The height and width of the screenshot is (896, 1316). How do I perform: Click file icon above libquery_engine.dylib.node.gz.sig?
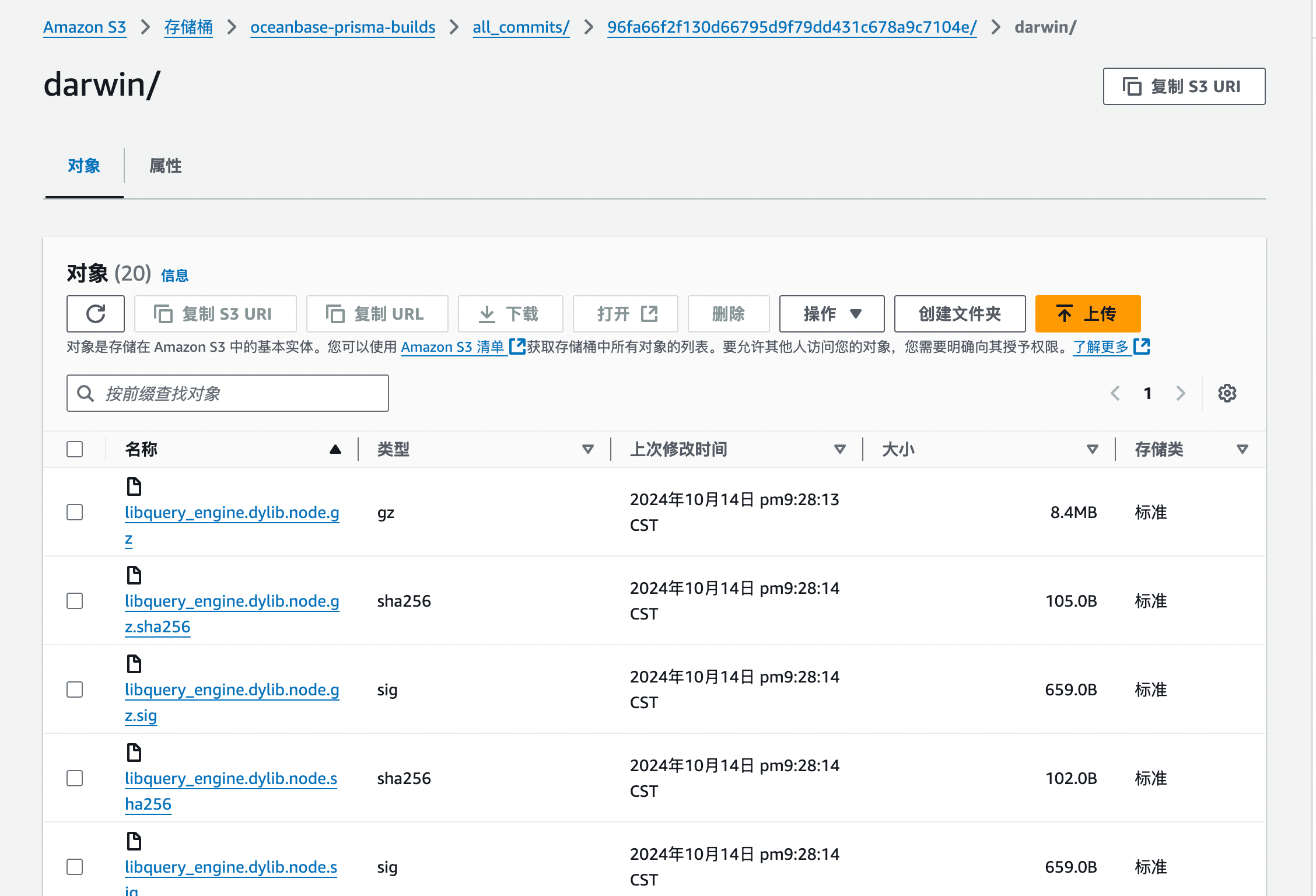134,663
